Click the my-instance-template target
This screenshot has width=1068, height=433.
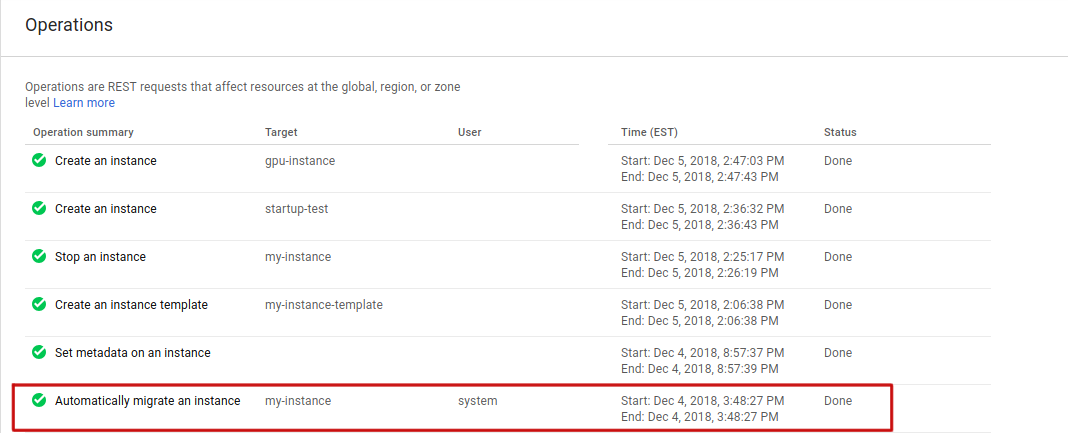tap(323, 305)
